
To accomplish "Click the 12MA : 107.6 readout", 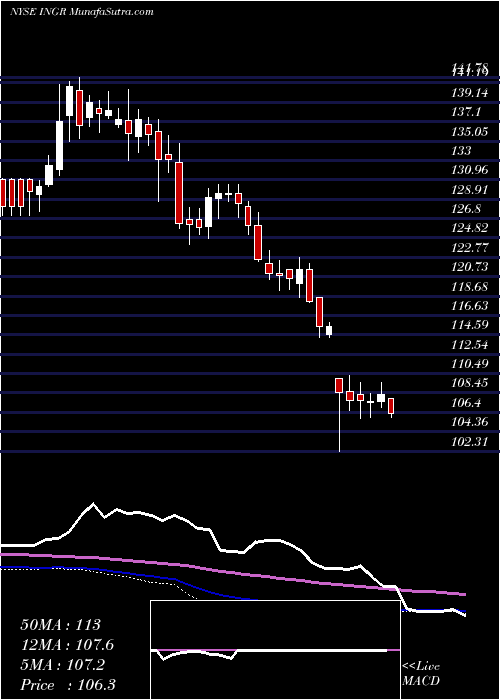I will 67,645.
